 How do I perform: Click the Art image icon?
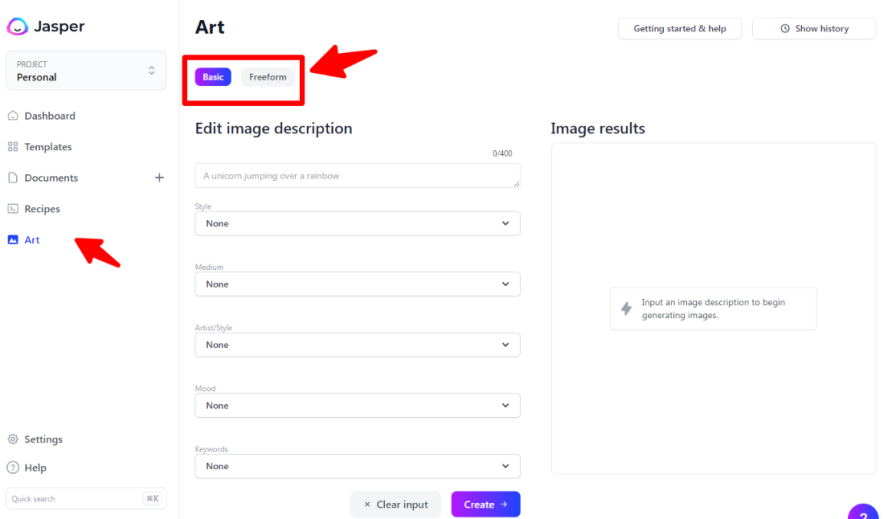[13, 240]
